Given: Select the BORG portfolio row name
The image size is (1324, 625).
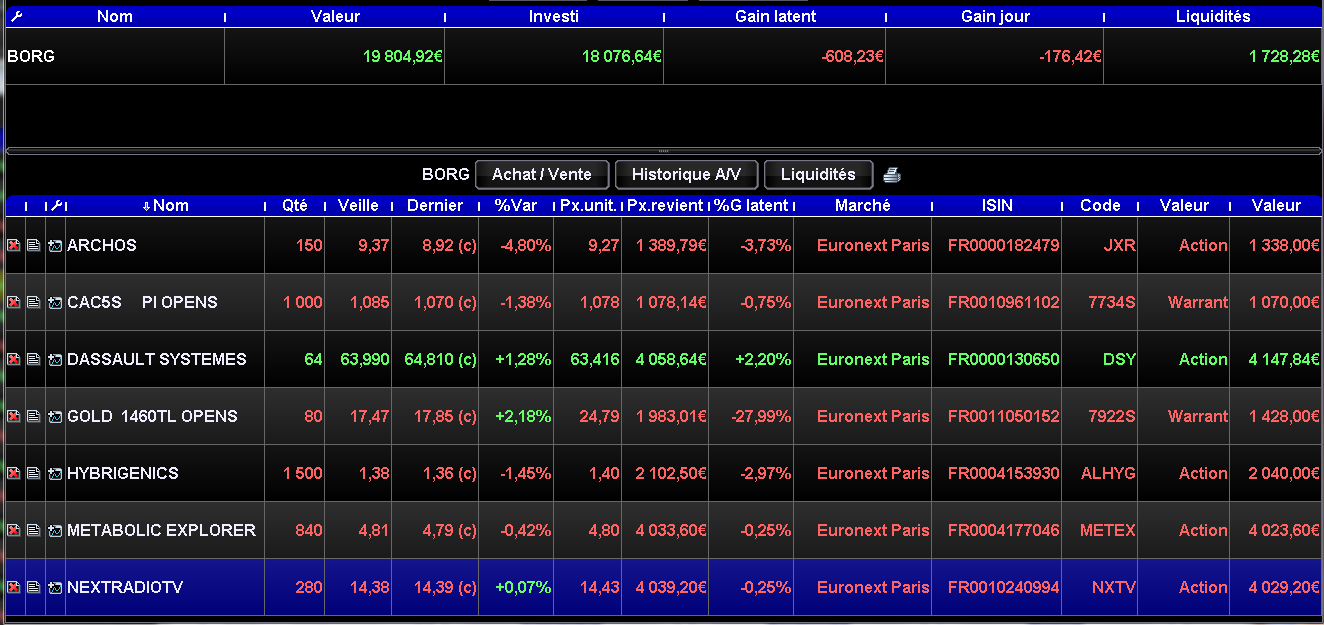Looking at the screenshot, I should 31,56.
